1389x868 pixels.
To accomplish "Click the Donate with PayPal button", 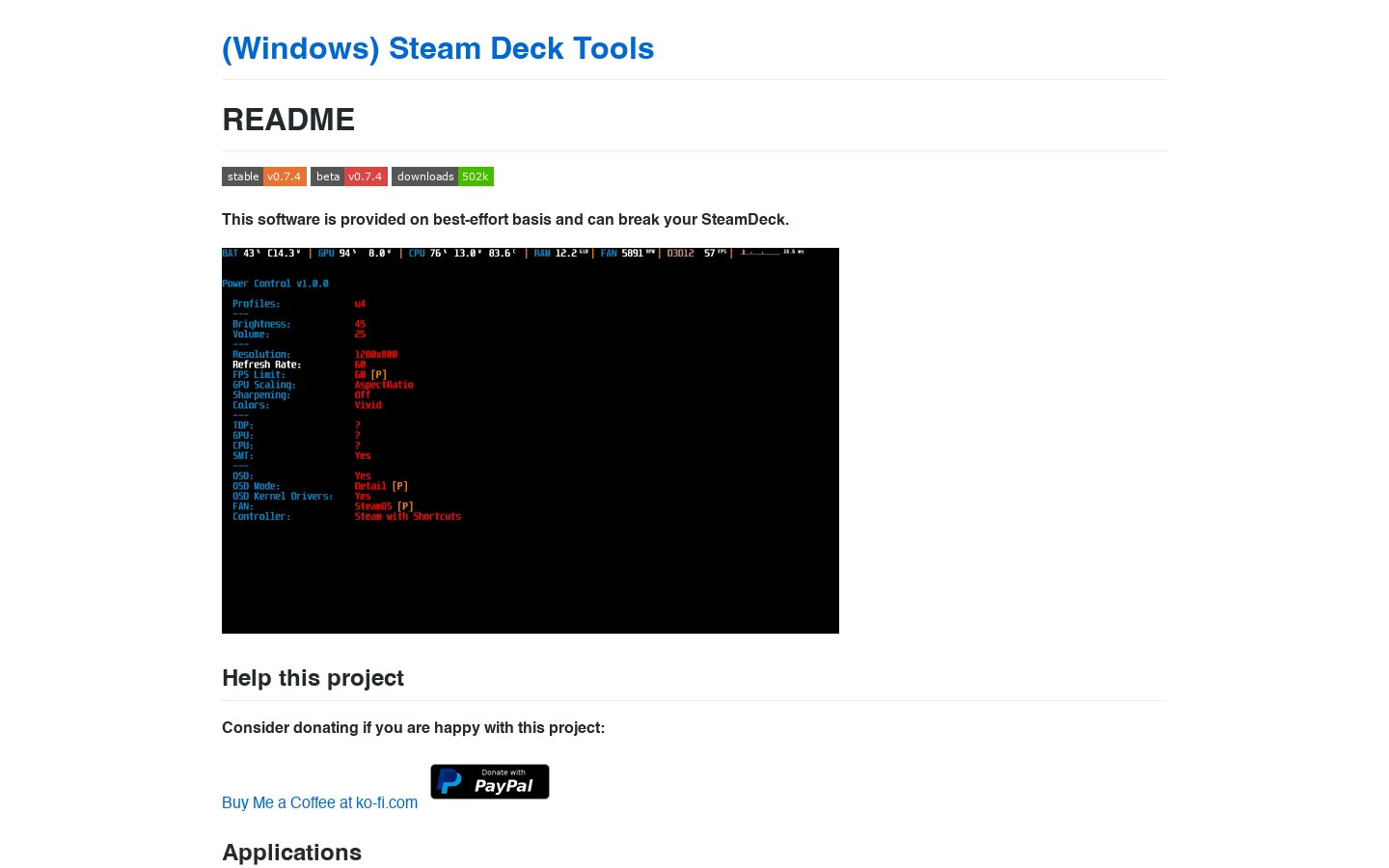I will pos(490,781).
